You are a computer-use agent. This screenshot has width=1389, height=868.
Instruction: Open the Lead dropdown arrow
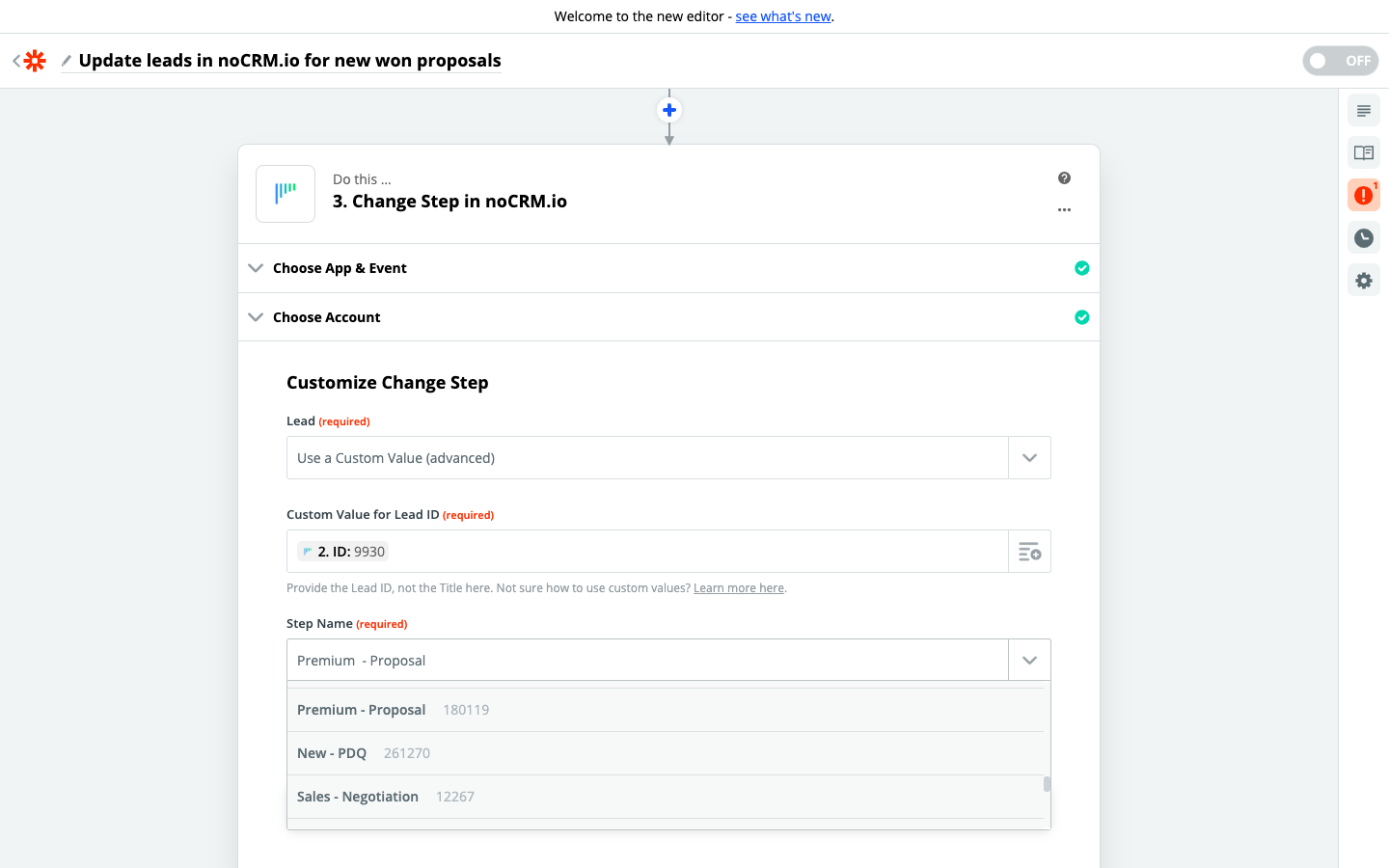point(1029,458)
